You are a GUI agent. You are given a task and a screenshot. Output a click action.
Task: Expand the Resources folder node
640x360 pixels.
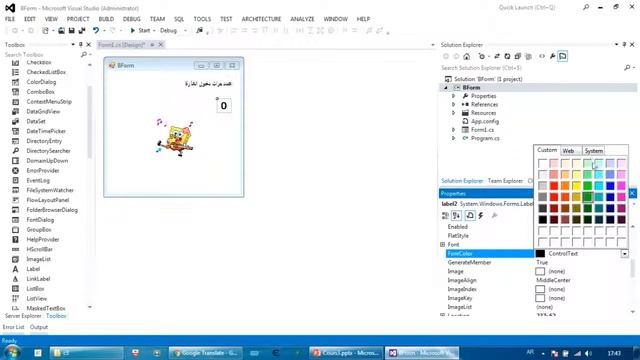tap(453, 113)
